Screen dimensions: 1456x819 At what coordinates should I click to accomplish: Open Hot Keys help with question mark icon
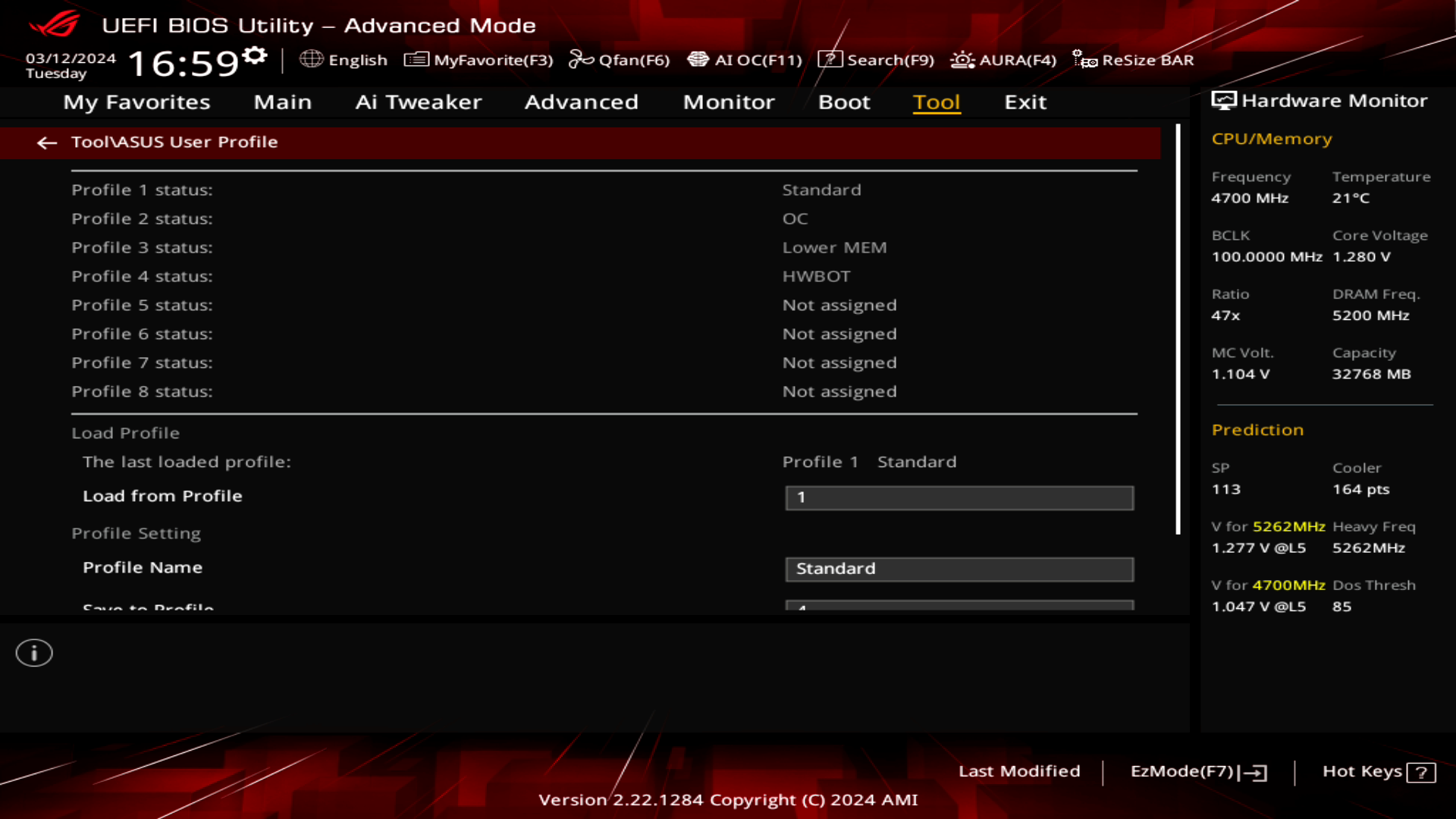coord(1421,772)
